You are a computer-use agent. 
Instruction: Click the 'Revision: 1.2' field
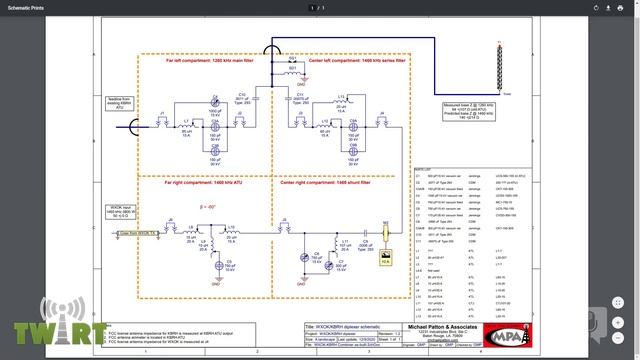(389, 333)
